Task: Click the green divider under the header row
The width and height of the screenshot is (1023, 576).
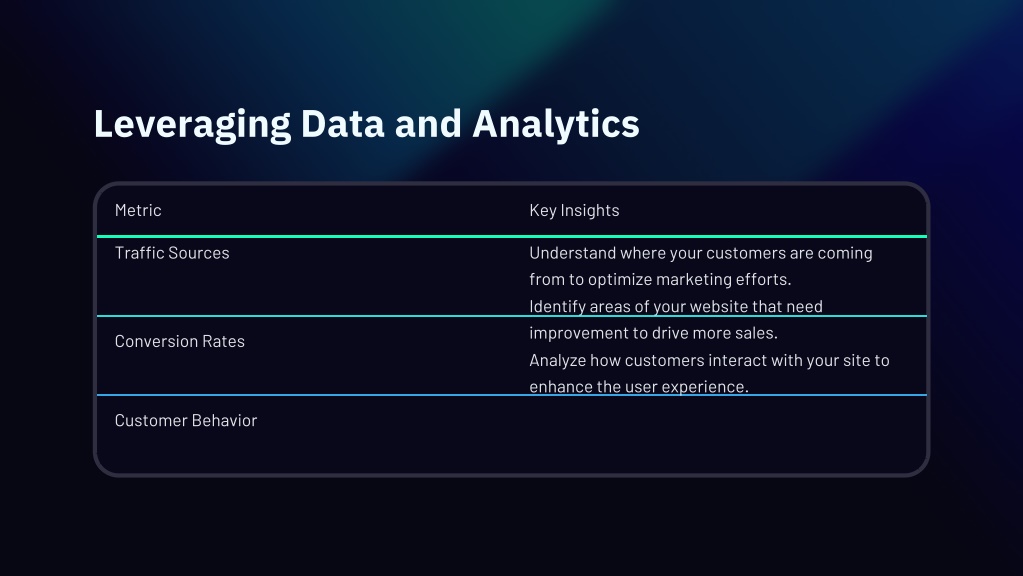Action: click(x=512, y=236)
